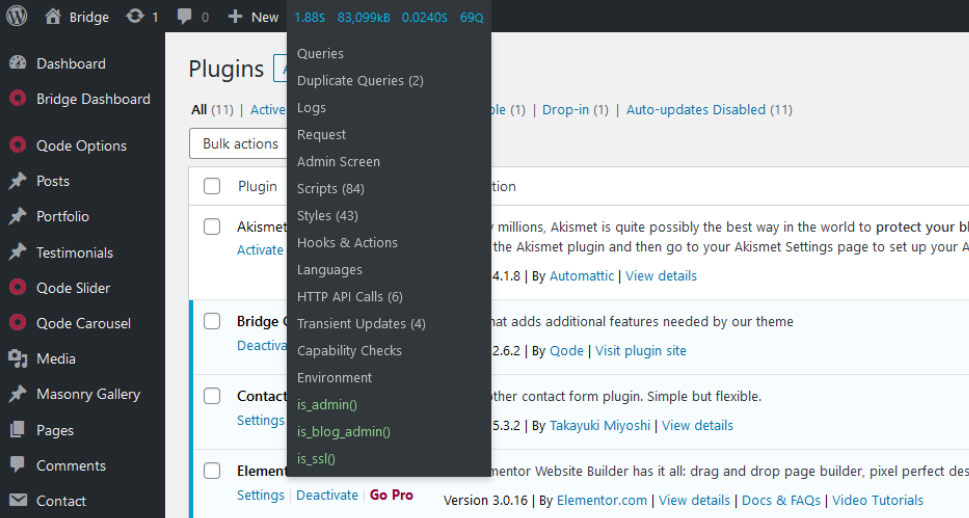This screenshot has height=518, width=969.
Task: Click the Portfolio pin icon
Action: pyautogui.click(x=18, y=216)
